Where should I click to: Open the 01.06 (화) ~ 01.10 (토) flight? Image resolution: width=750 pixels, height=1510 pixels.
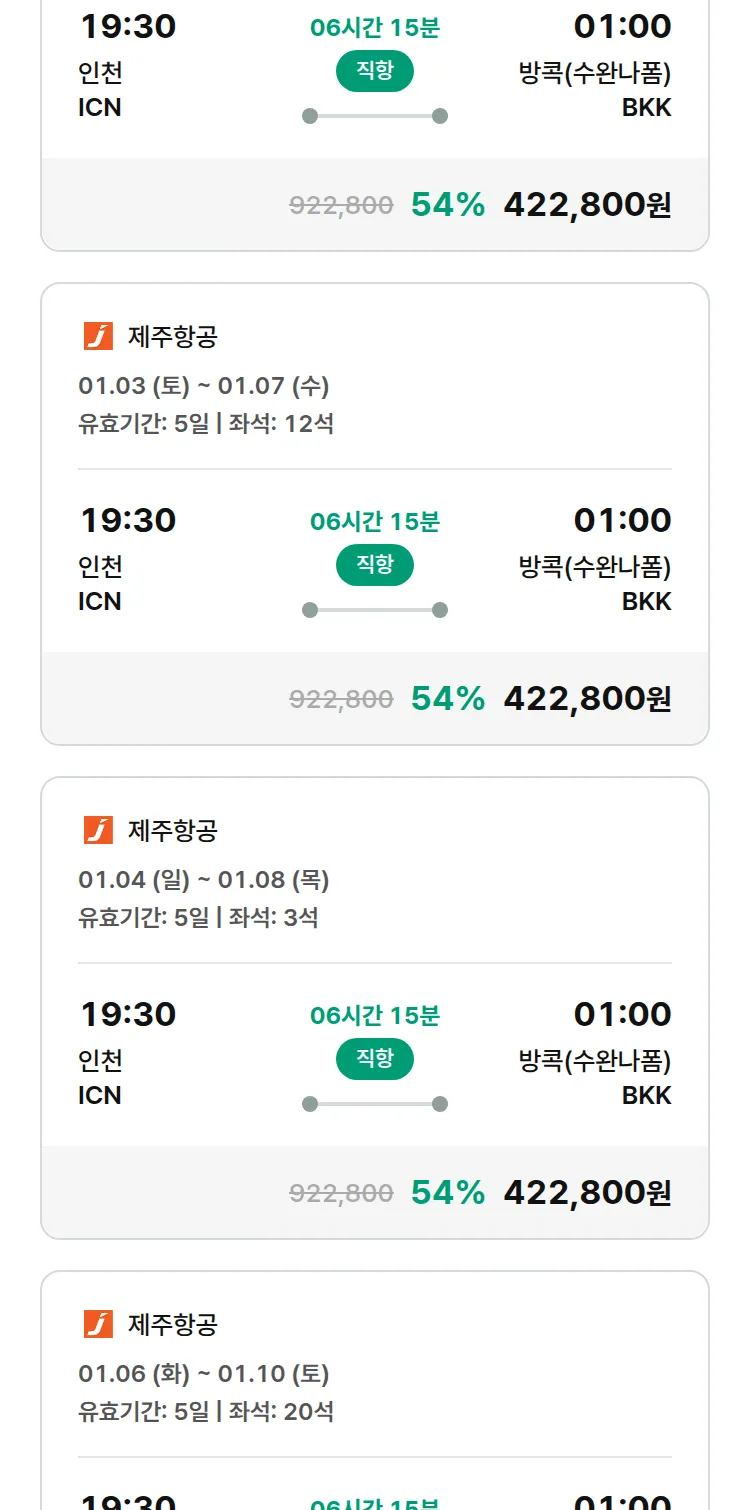tap(204, 1374)
